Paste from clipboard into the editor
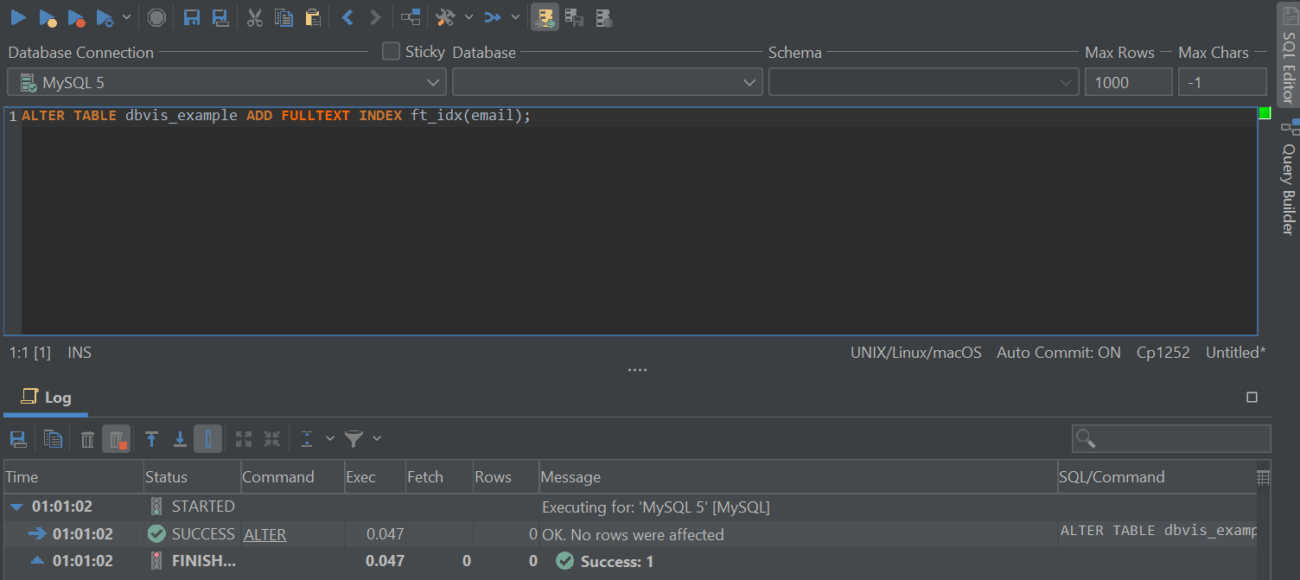Screen dimensions: 1300x580 pos(313,17)
